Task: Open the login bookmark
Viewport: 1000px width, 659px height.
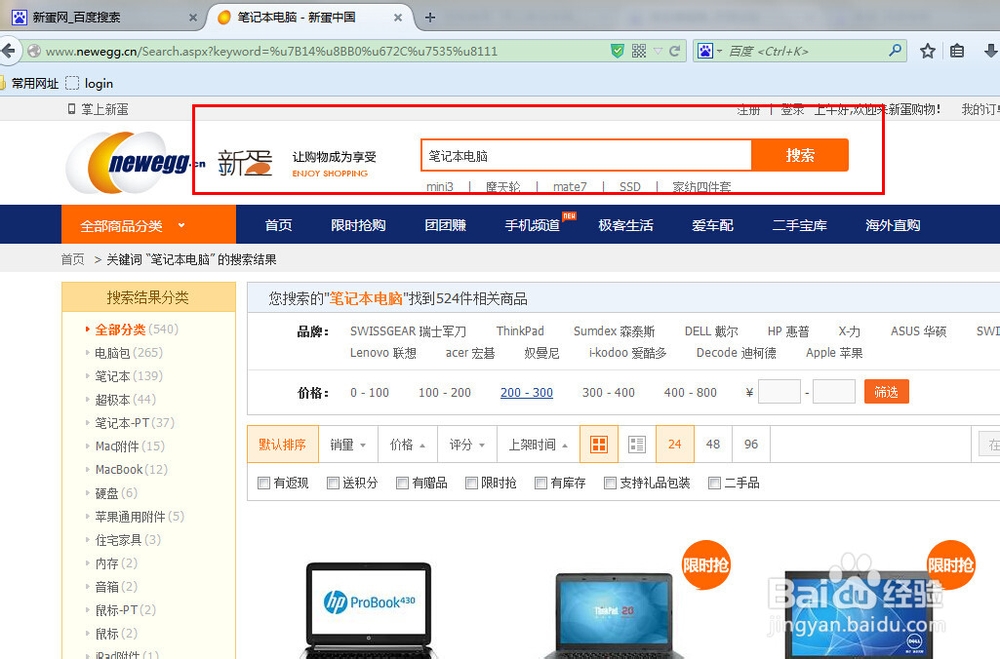Action: click(x=89, y=84)
